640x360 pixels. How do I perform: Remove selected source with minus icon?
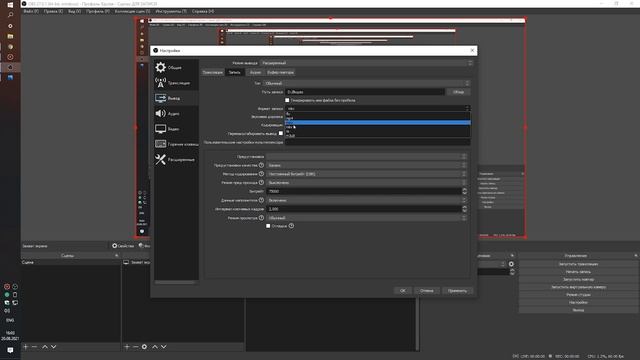point(136,347)
